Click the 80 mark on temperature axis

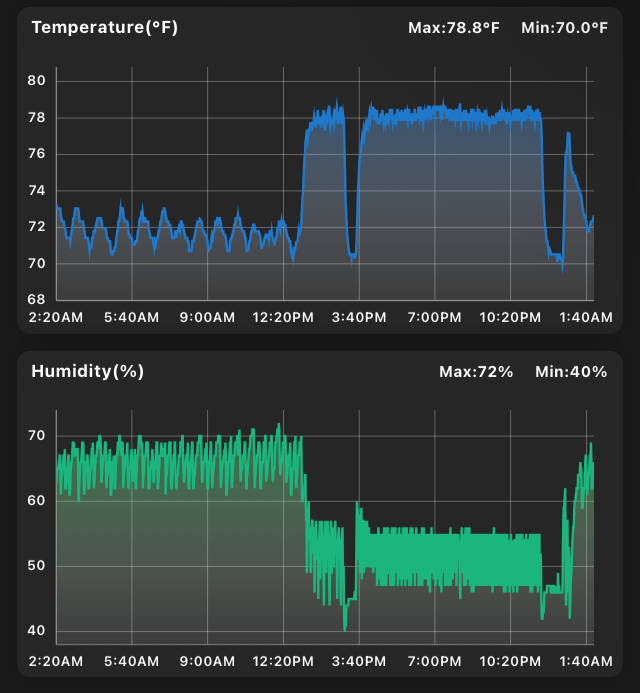[x=36, y=80]
